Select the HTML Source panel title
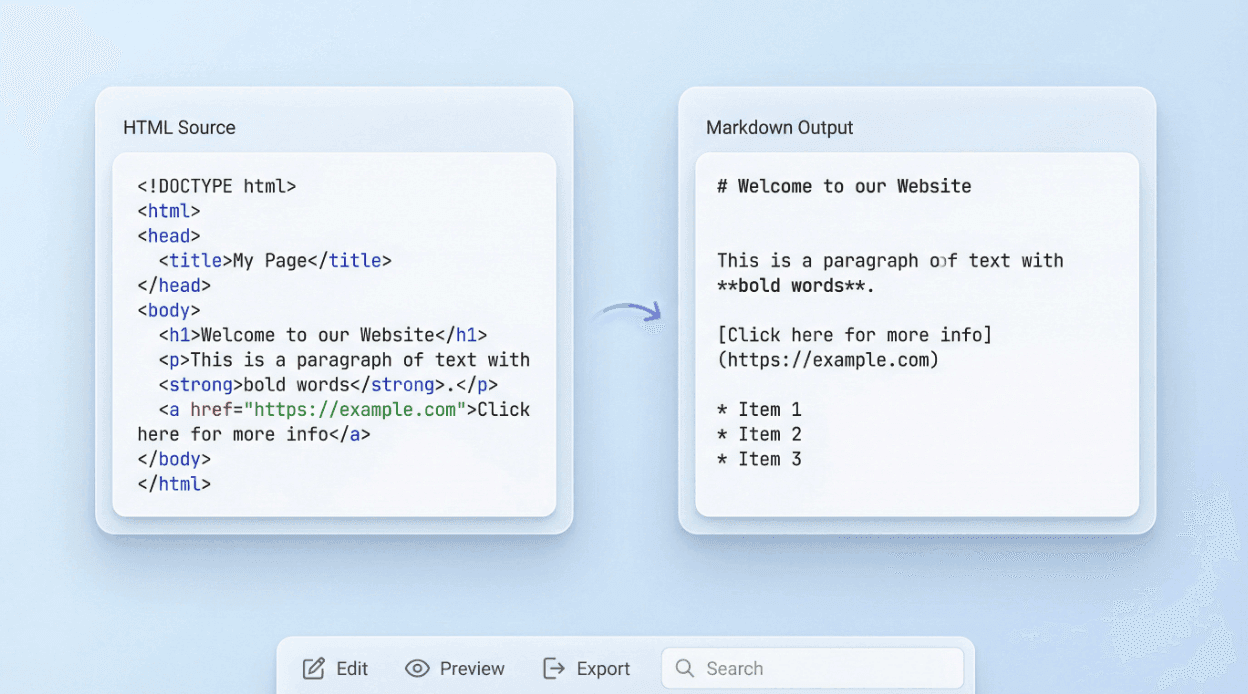 [179, 128]
